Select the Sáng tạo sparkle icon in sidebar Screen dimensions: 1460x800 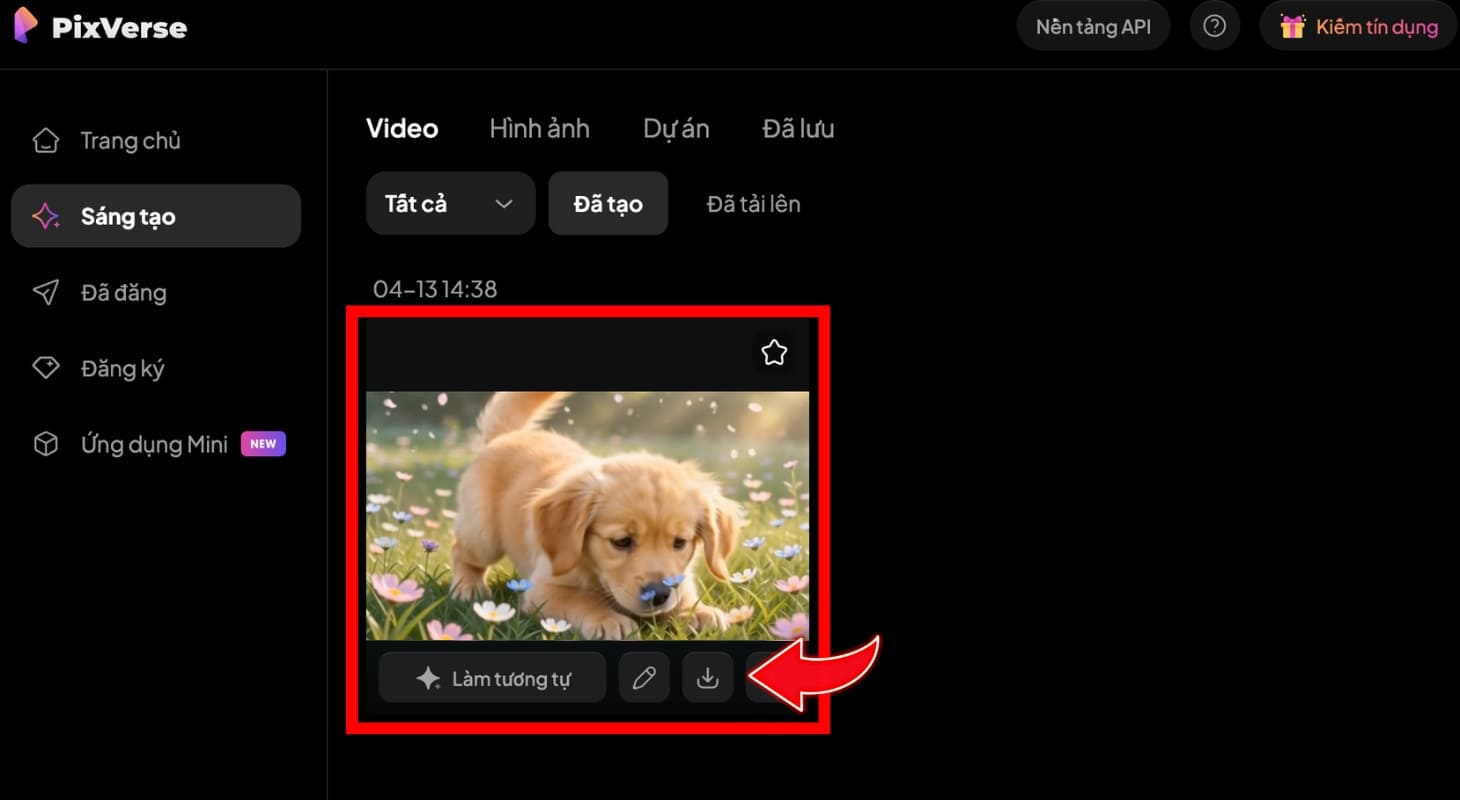(45, 216)
